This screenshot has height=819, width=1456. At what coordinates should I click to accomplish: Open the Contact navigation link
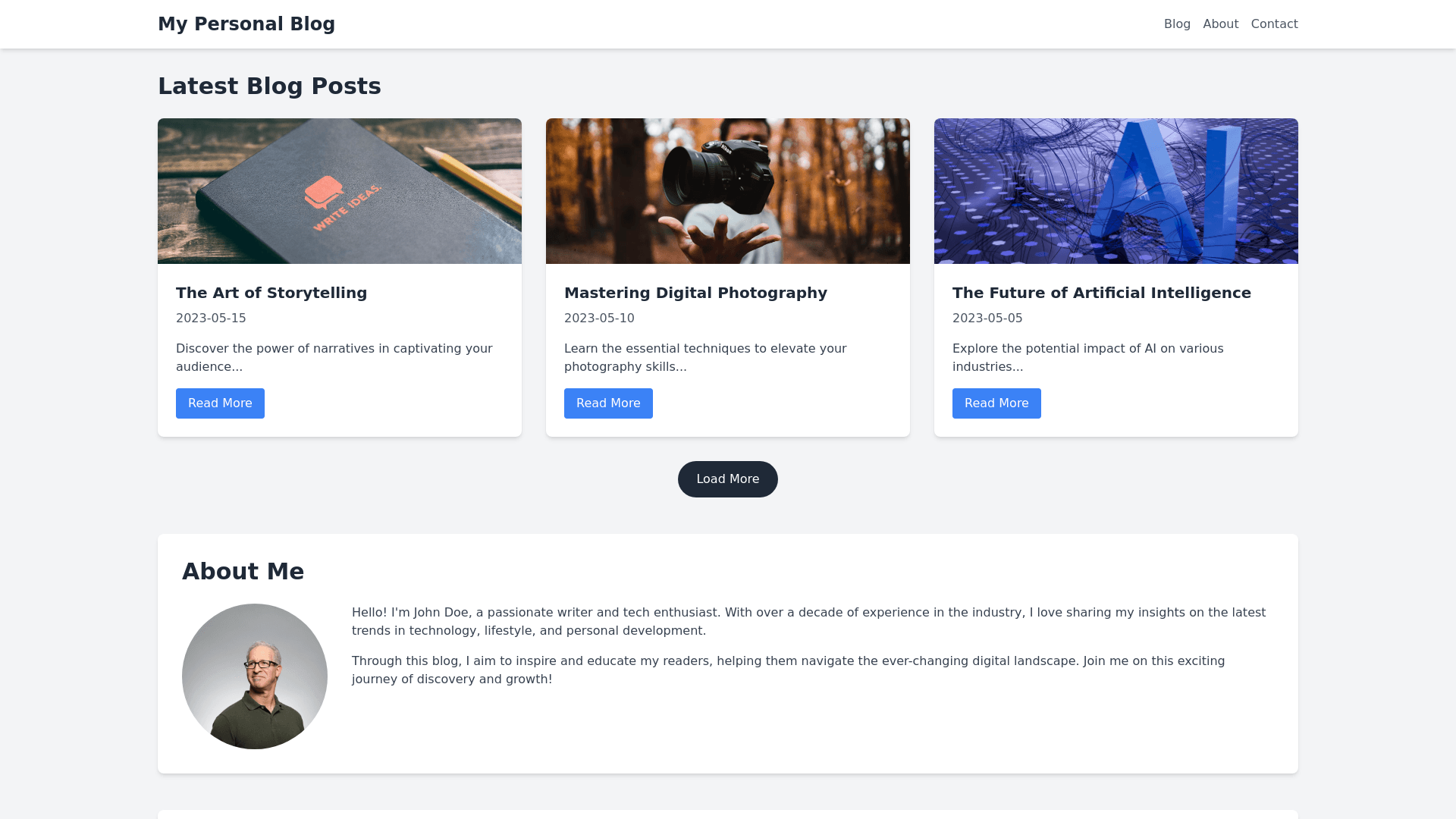coord(1274,24)
